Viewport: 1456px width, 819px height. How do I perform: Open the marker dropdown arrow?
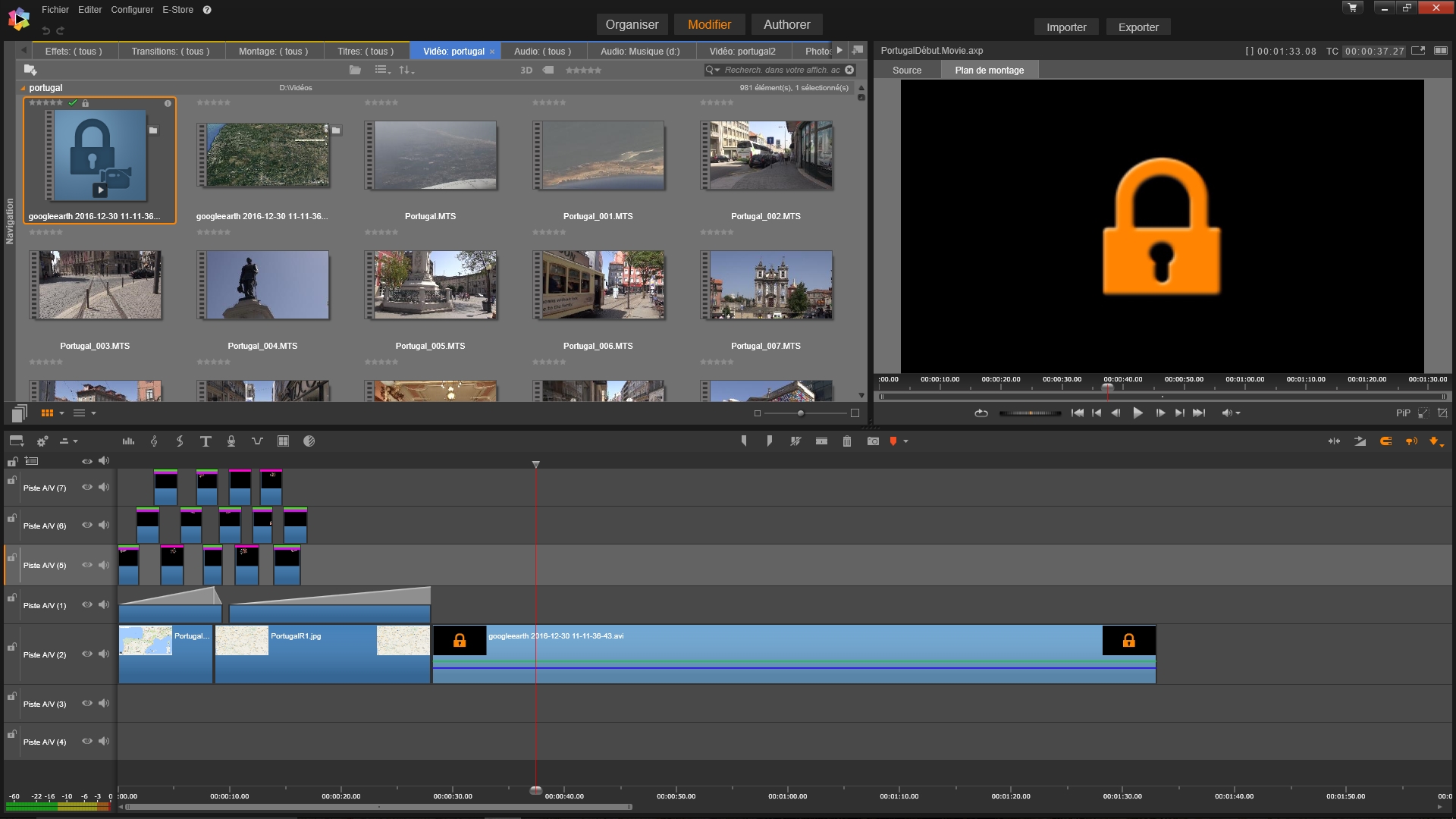tap(905, 441)
